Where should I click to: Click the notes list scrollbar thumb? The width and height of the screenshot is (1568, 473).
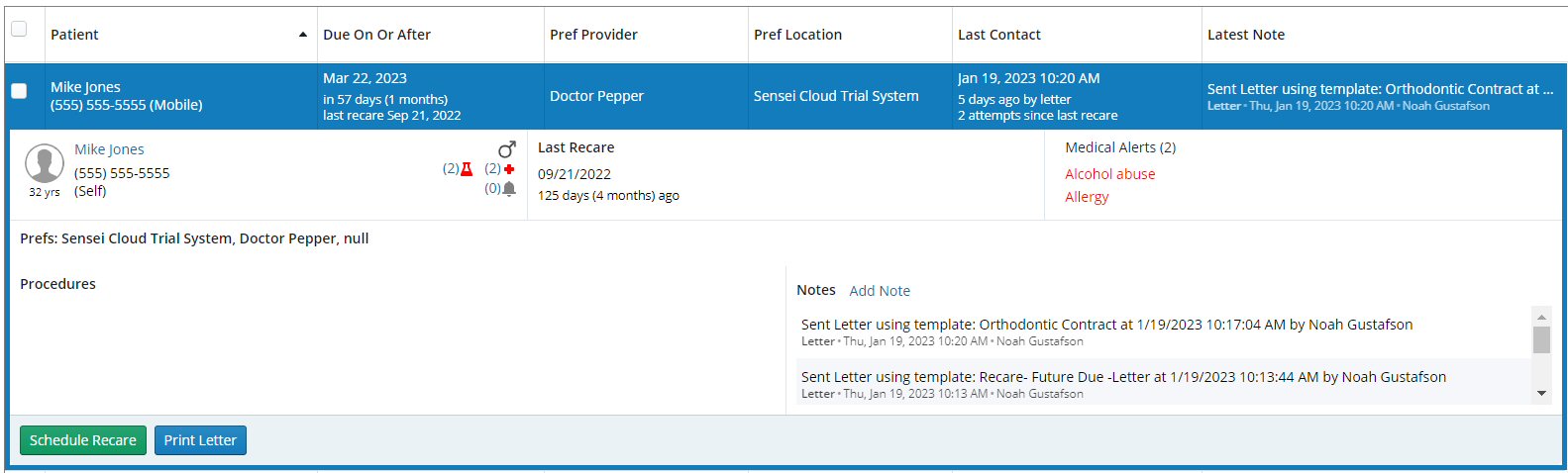point(1541,339)
